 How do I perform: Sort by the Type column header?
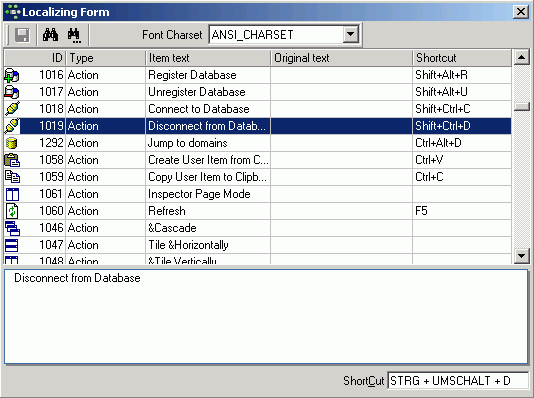coord(106,58)
